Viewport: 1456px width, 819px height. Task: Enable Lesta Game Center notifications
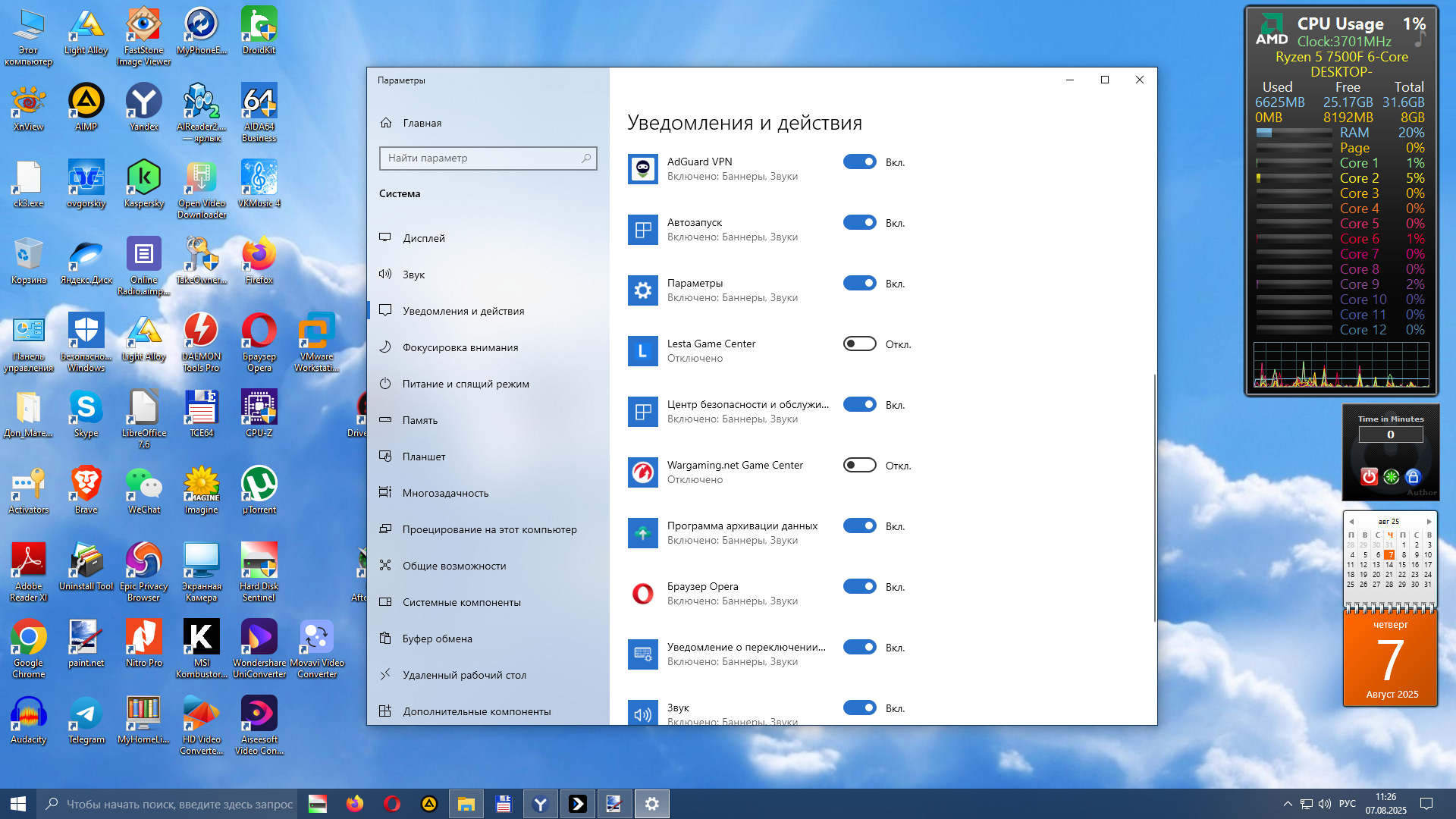pyautogui.click(x=860, y=344)
